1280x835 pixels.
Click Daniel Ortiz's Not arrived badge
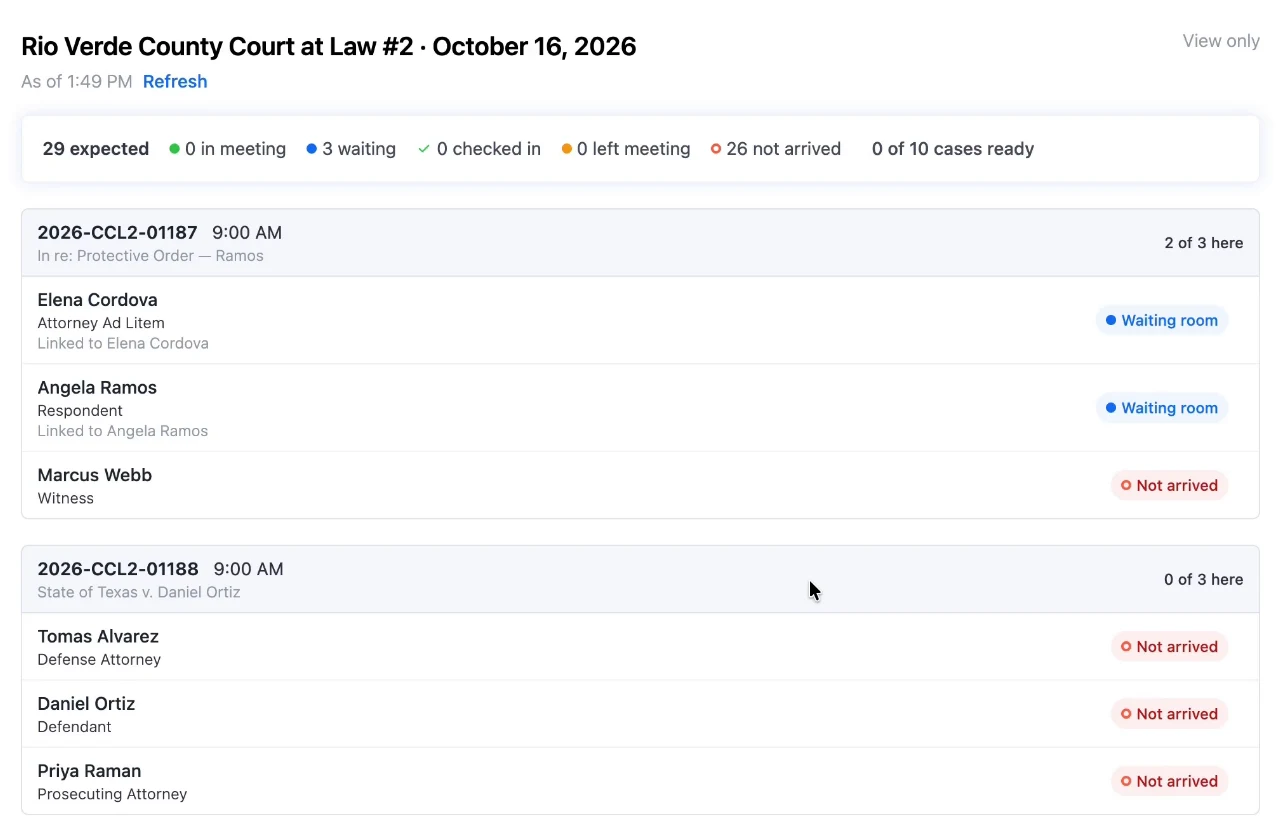[1169, 714]
